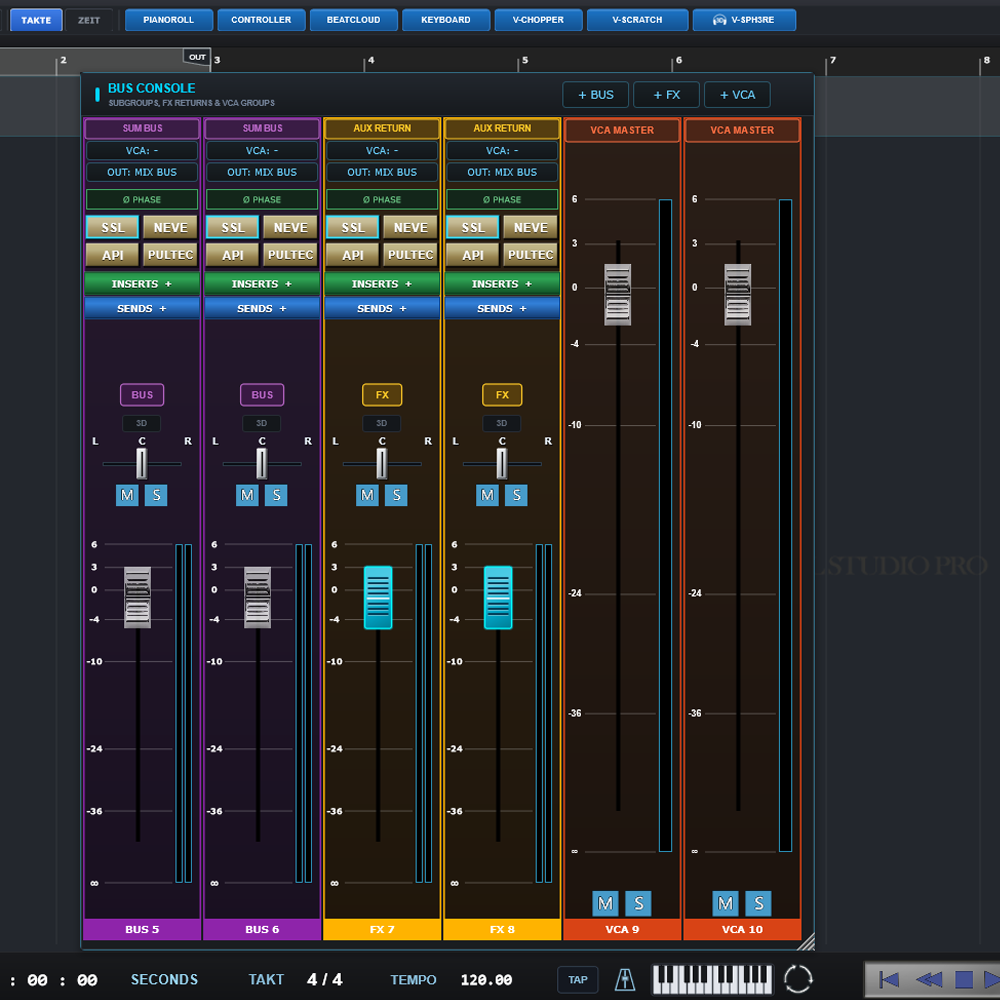
Task: Mute FX 7 channel
Action: pyautogui.click(x=367, y=495)
